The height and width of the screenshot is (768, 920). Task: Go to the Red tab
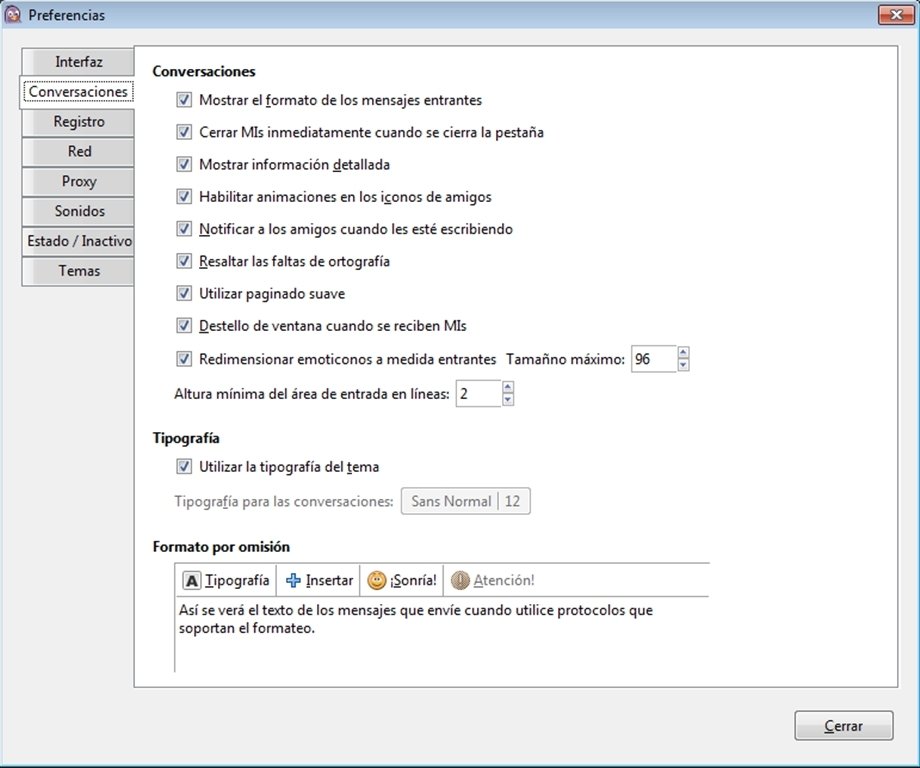tap(78, 151)
